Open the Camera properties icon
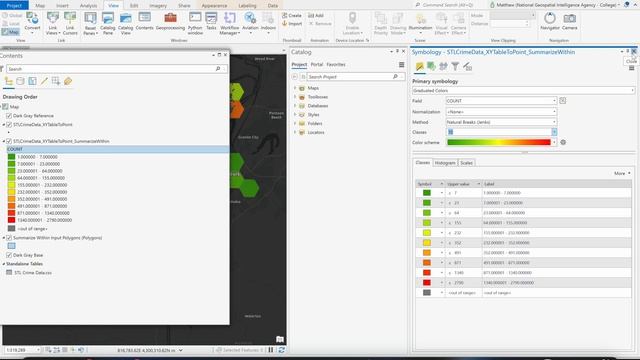This screenshot has width=640, height=360. pos(569,21)
